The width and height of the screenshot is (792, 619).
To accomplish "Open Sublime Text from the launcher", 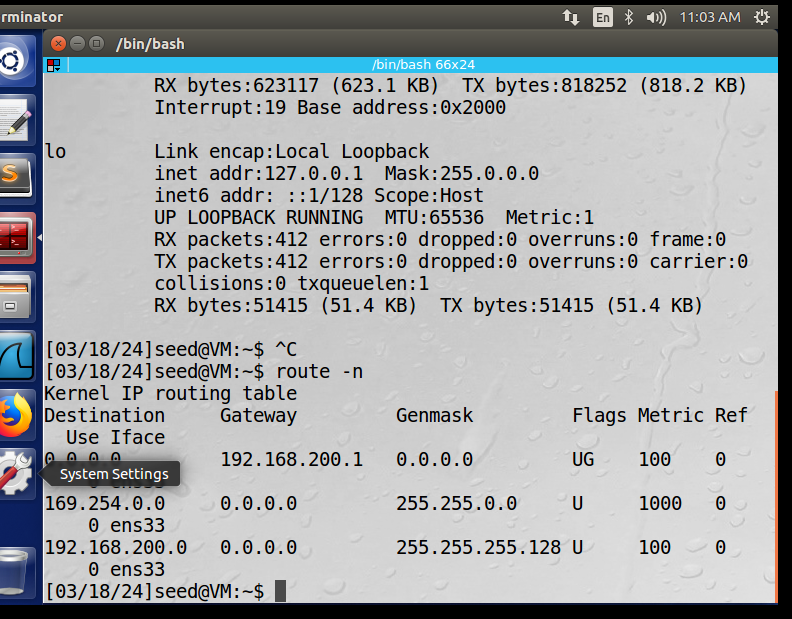I will pyautogui.click(x=16, y=177).
